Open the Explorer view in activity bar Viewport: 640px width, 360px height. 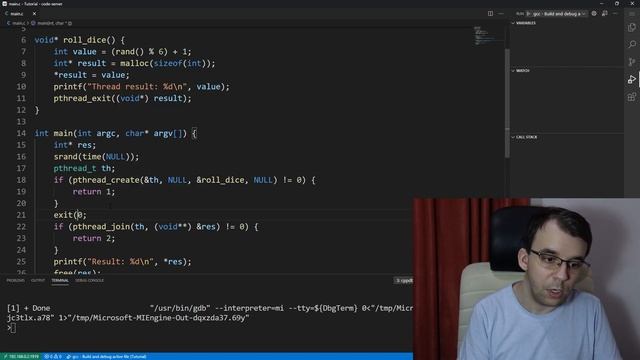tap(632, 27)
